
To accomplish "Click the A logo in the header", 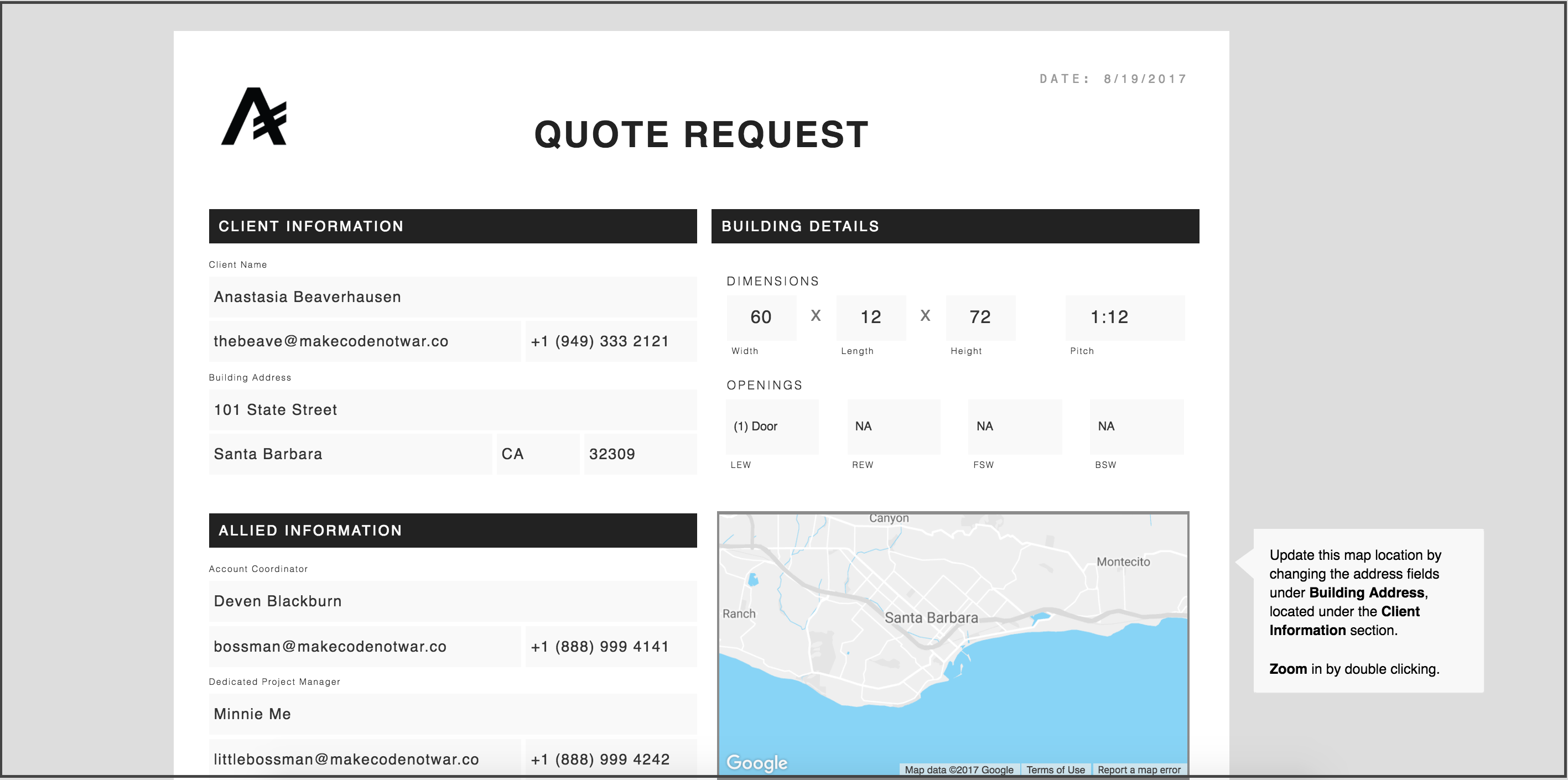I will 254,117.
